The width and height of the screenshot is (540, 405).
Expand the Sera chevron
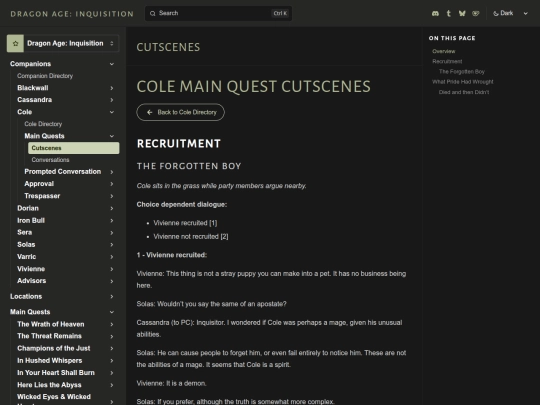112,233
